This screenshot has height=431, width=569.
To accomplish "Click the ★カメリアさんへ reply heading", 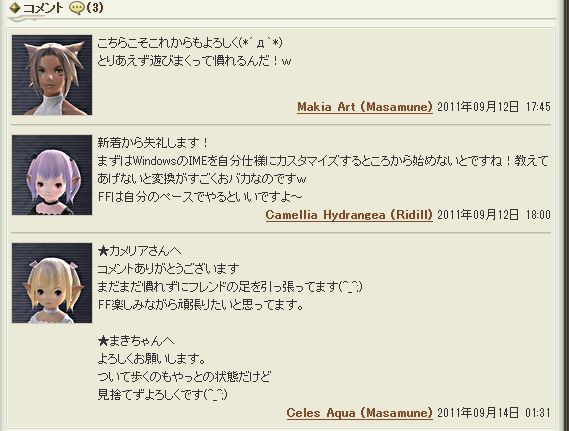I will tap(139, 251).
